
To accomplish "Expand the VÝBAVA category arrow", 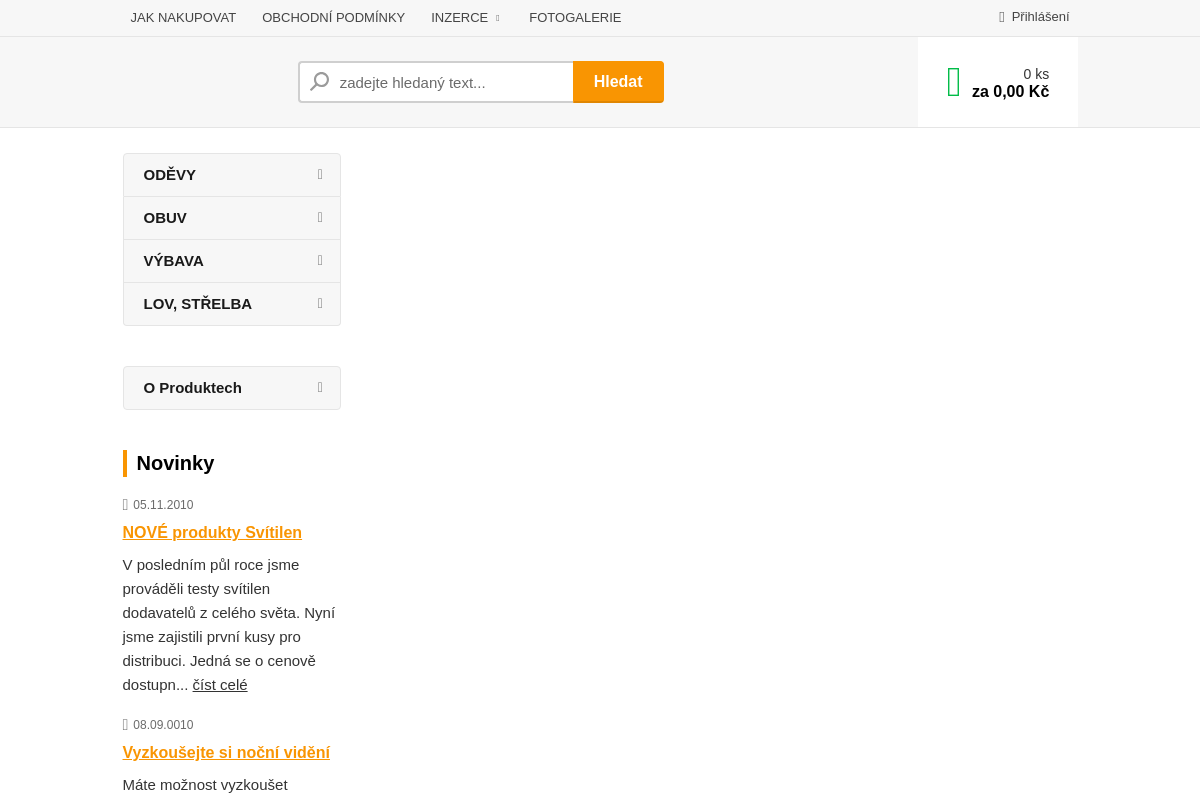I will (x=320, y=261).
